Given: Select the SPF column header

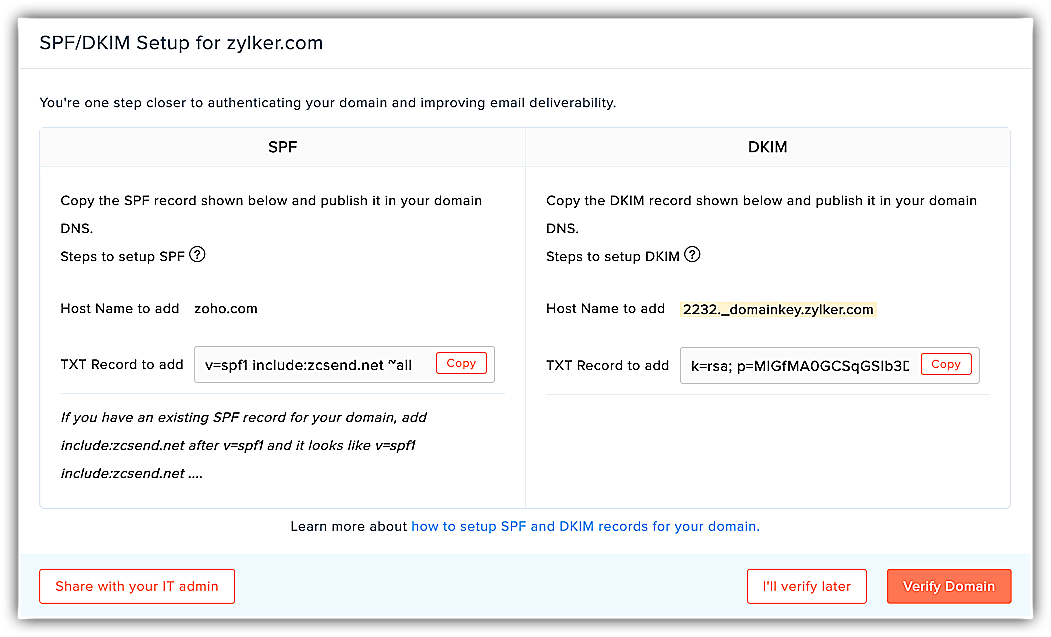Looking at the screenshot, I should pos(282,147).
